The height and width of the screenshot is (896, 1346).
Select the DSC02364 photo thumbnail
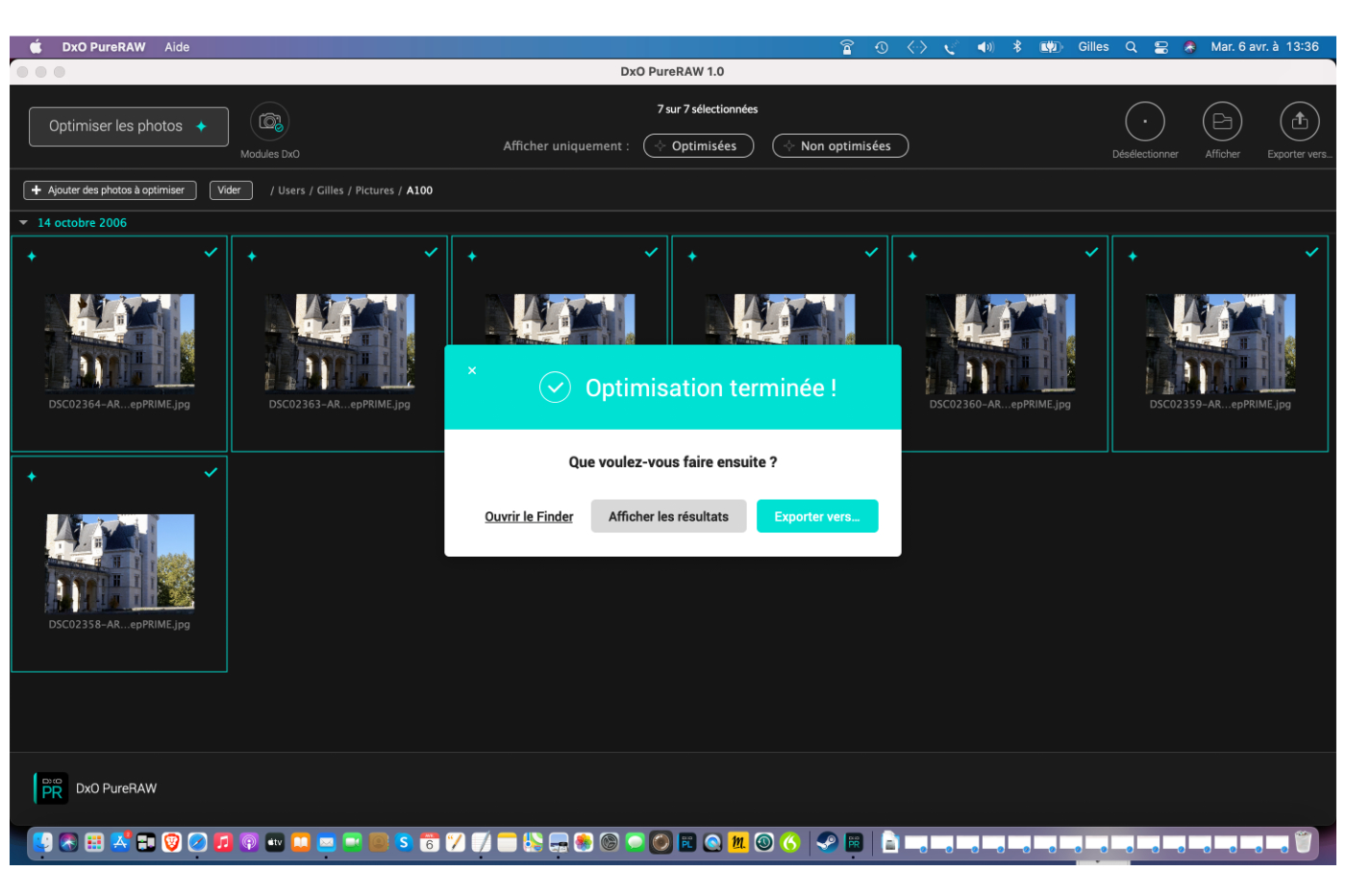tap(119, 343)
